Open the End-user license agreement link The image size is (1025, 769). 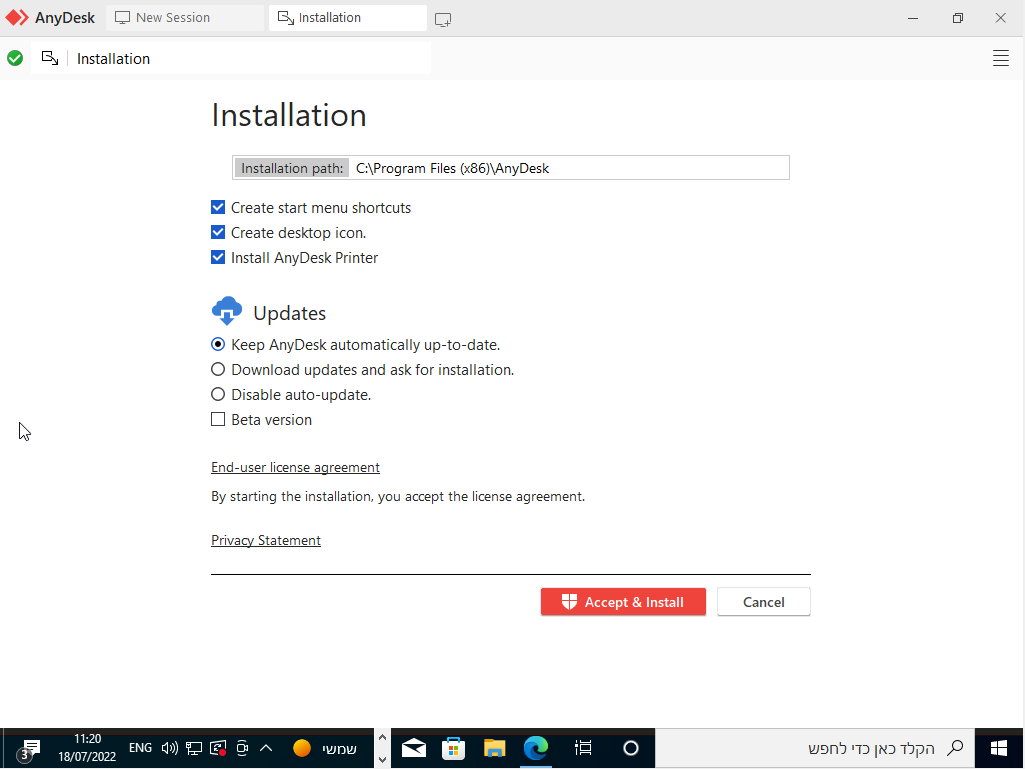click(295, 468)
